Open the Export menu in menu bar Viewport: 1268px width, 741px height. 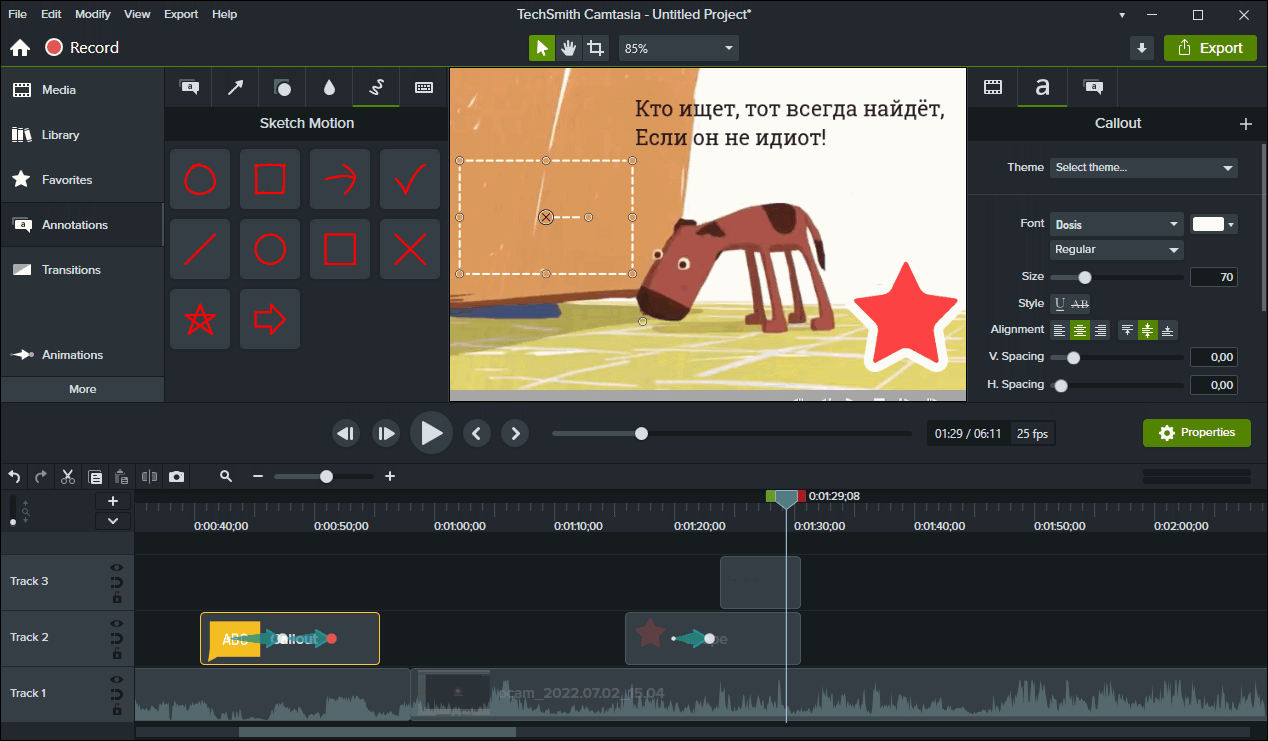[x=181, y=14]
